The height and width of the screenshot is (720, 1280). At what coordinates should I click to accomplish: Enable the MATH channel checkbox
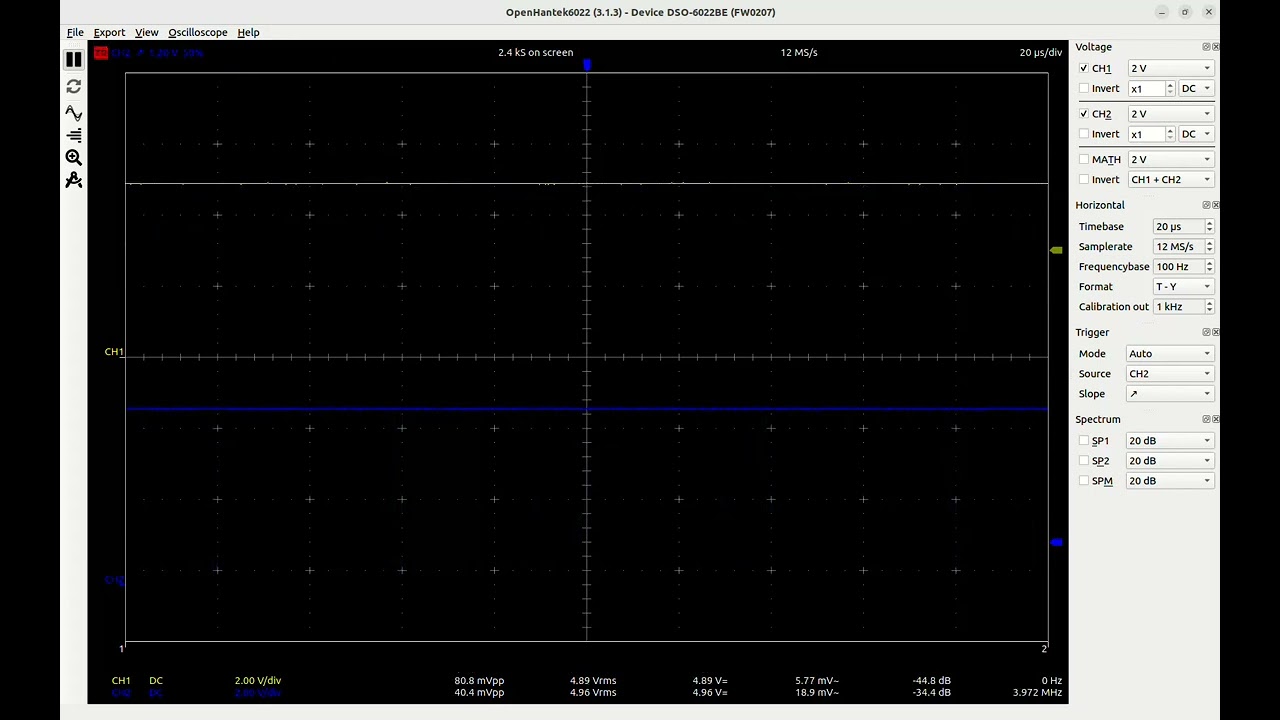[1084, 160]
